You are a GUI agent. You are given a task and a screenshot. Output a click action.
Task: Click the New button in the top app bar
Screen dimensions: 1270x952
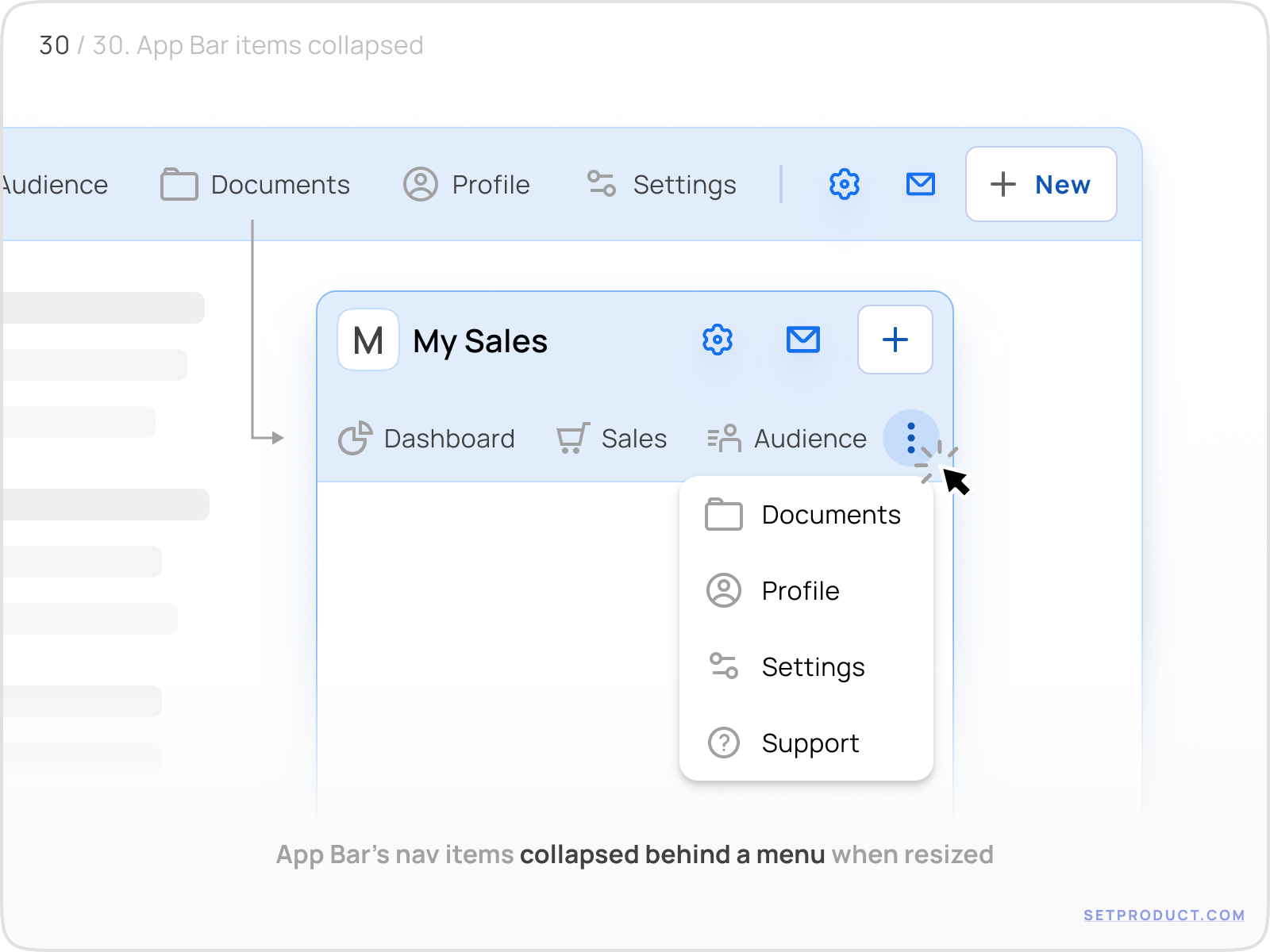[1041, 184]
